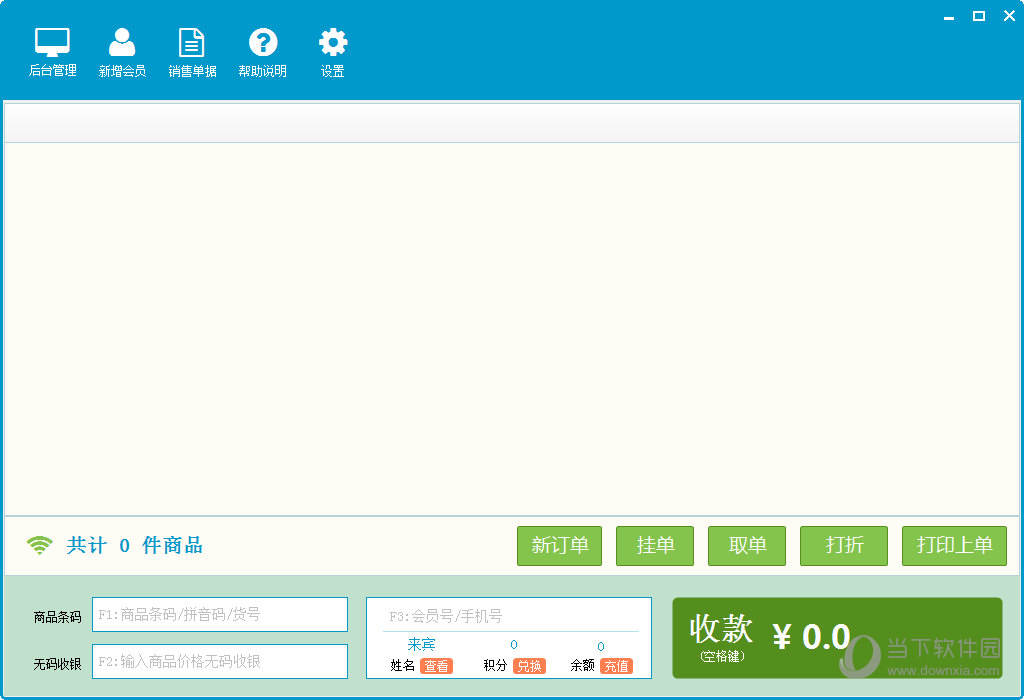Screen dimensions: 1024x700
Task: Maximize the cashier window
Action: click(979, 16)
